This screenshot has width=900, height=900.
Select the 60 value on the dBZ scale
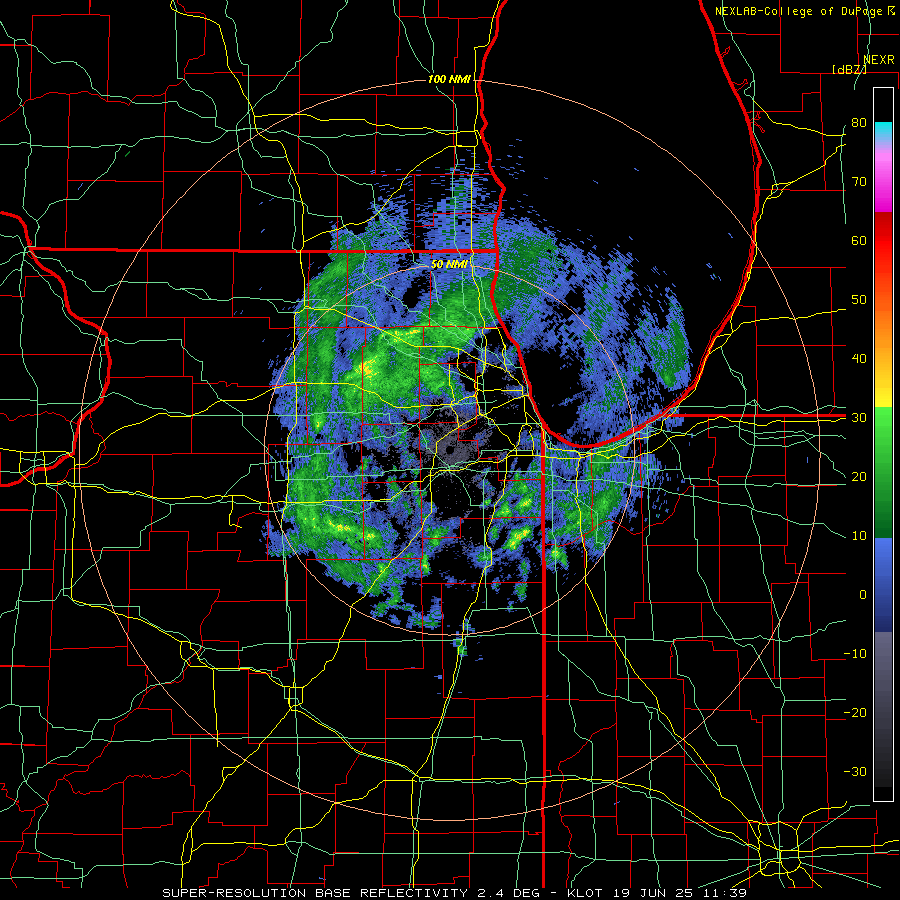[859, 240]
